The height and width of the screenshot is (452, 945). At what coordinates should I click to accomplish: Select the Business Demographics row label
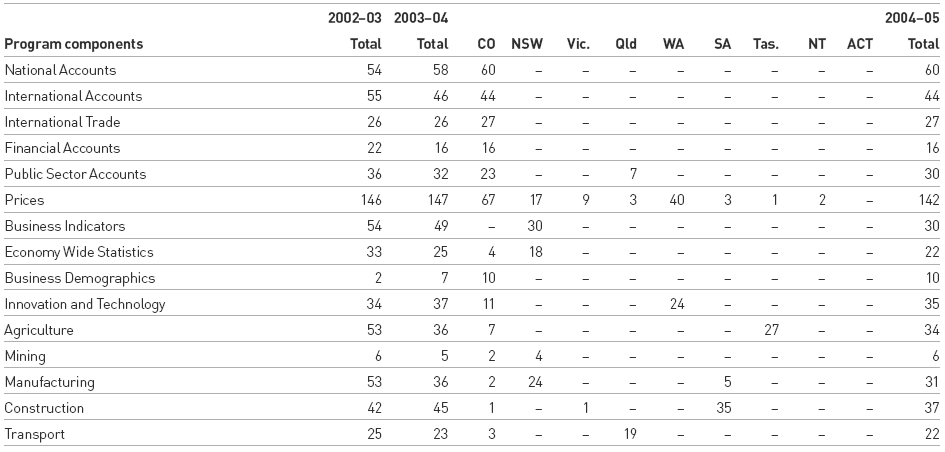pos(79,278)
